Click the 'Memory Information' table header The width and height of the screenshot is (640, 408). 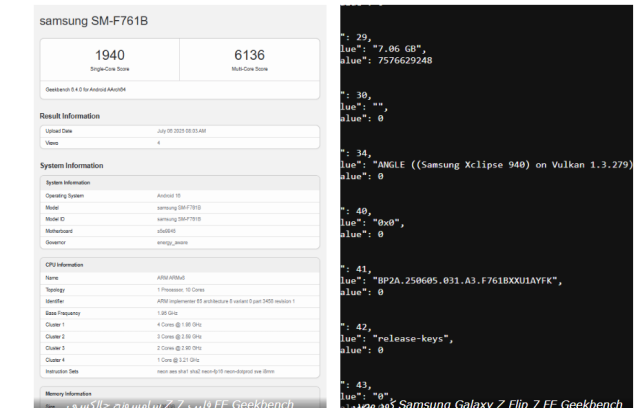pos(68,394)
